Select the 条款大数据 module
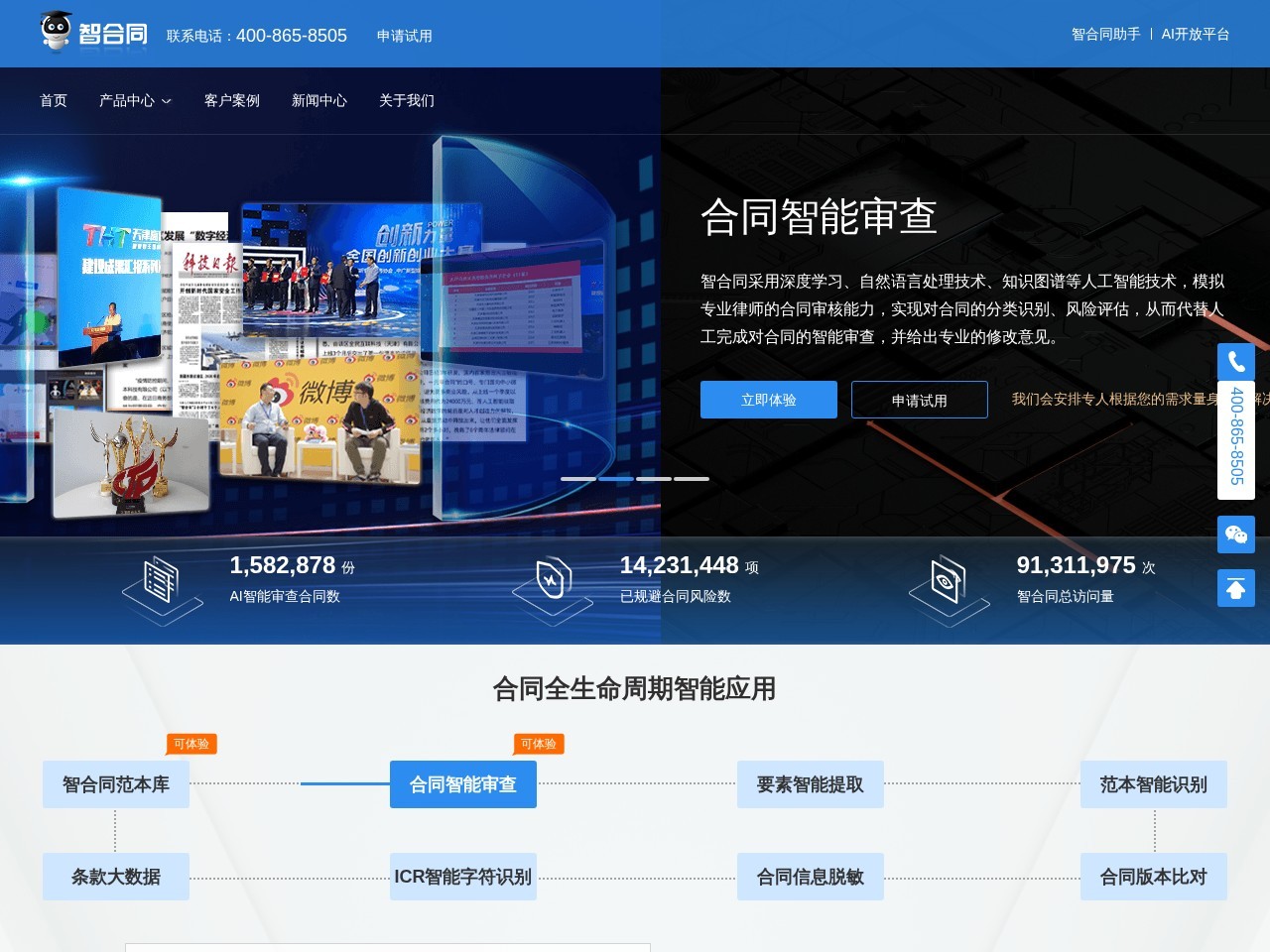Screen dimensions: 1270x952 116,877
